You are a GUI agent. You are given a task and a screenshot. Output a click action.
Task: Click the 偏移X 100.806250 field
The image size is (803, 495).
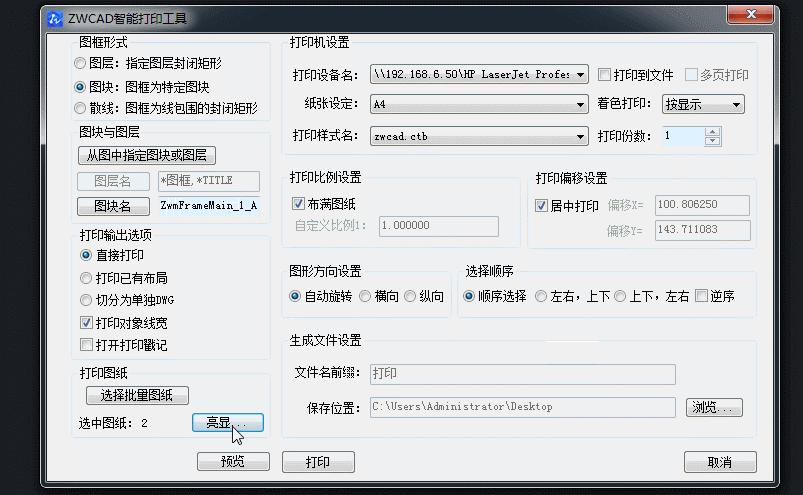tap(702, 205)
